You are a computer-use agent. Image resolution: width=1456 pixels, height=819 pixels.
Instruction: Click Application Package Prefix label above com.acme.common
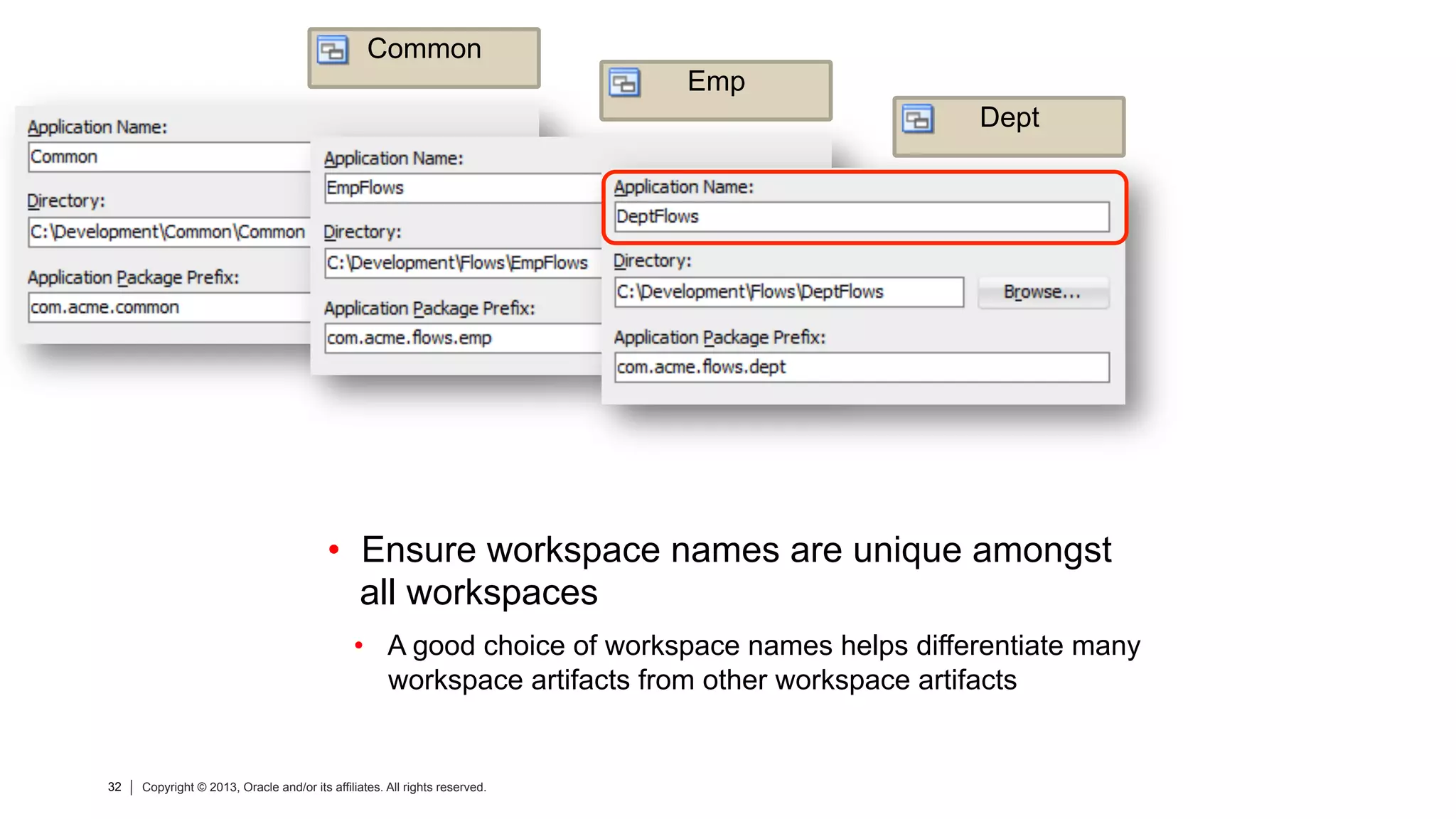(x=133, y=278)
